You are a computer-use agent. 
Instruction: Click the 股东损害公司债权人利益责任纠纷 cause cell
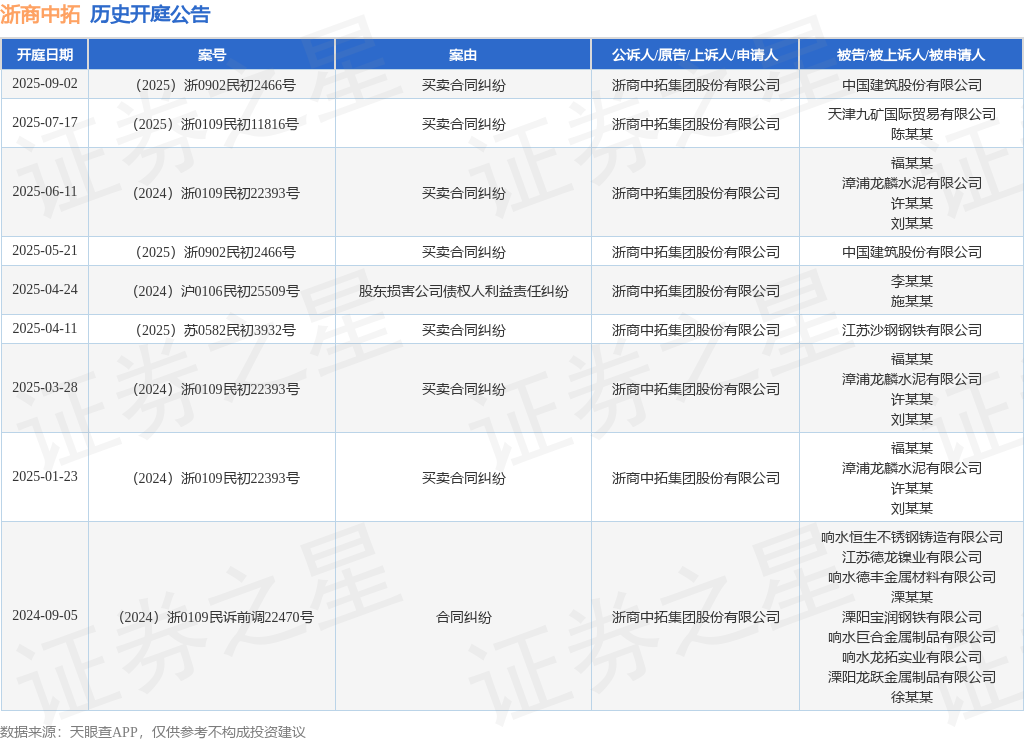click(463, 291)
